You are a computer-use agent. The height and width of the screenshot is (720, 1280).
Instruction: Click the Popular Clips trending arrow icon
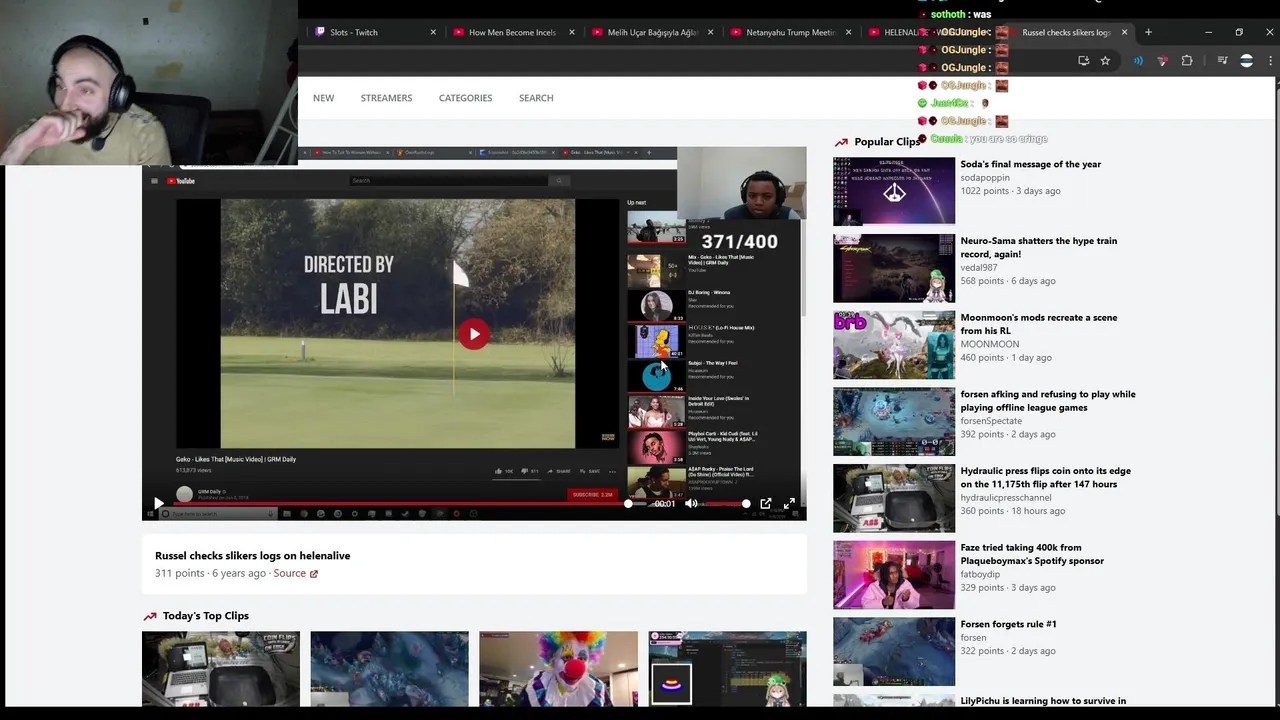point(841,142)
